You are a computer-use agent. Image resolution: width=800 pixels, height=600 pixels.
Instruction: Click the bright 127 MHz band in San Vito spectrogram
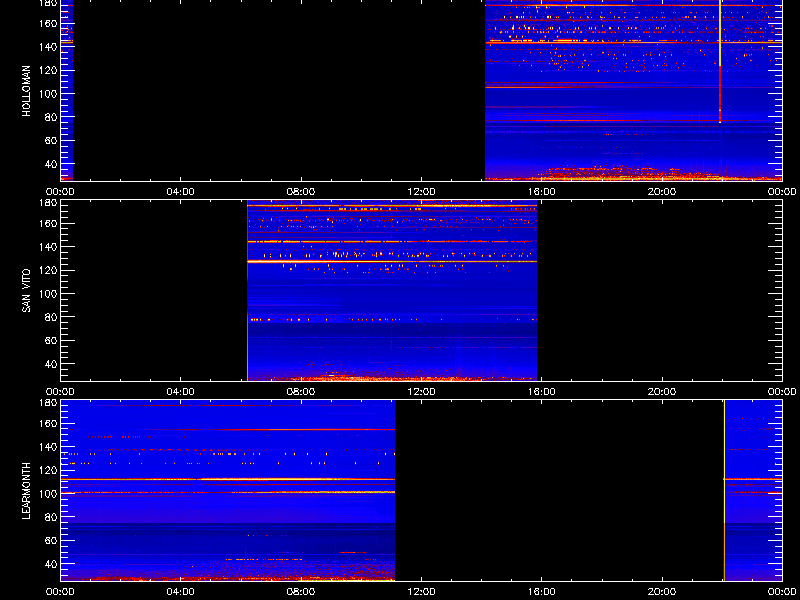[x=392, y=261]
